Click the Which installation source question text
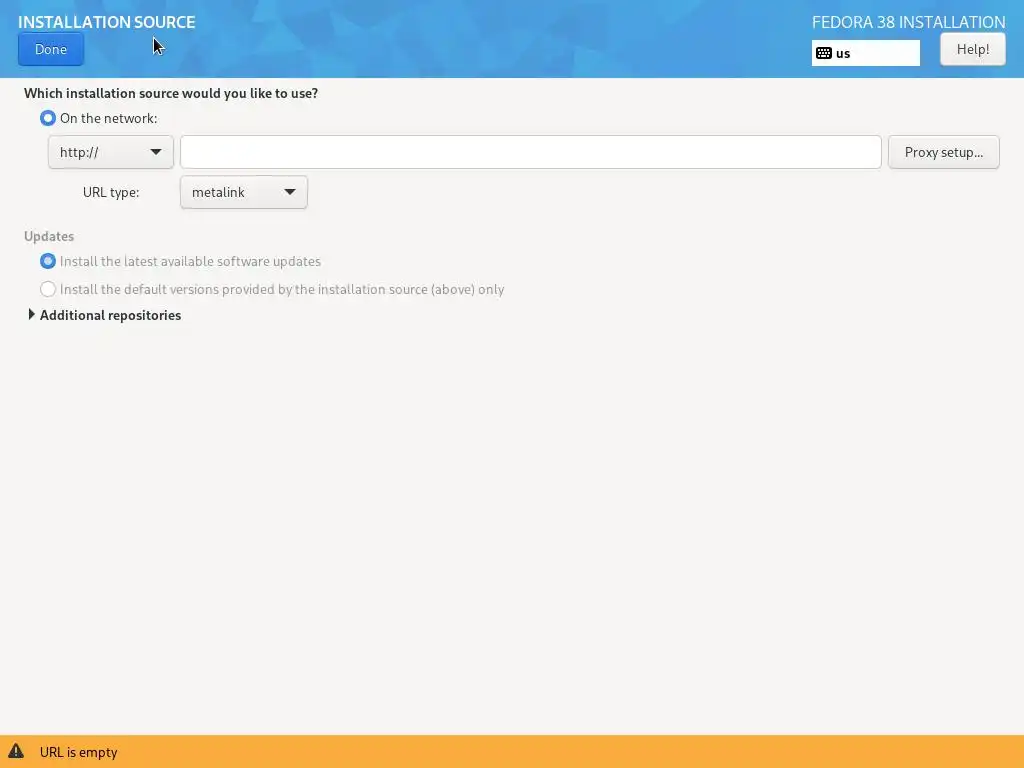This screenshot has height=768, width=1024. pos(171,93)
